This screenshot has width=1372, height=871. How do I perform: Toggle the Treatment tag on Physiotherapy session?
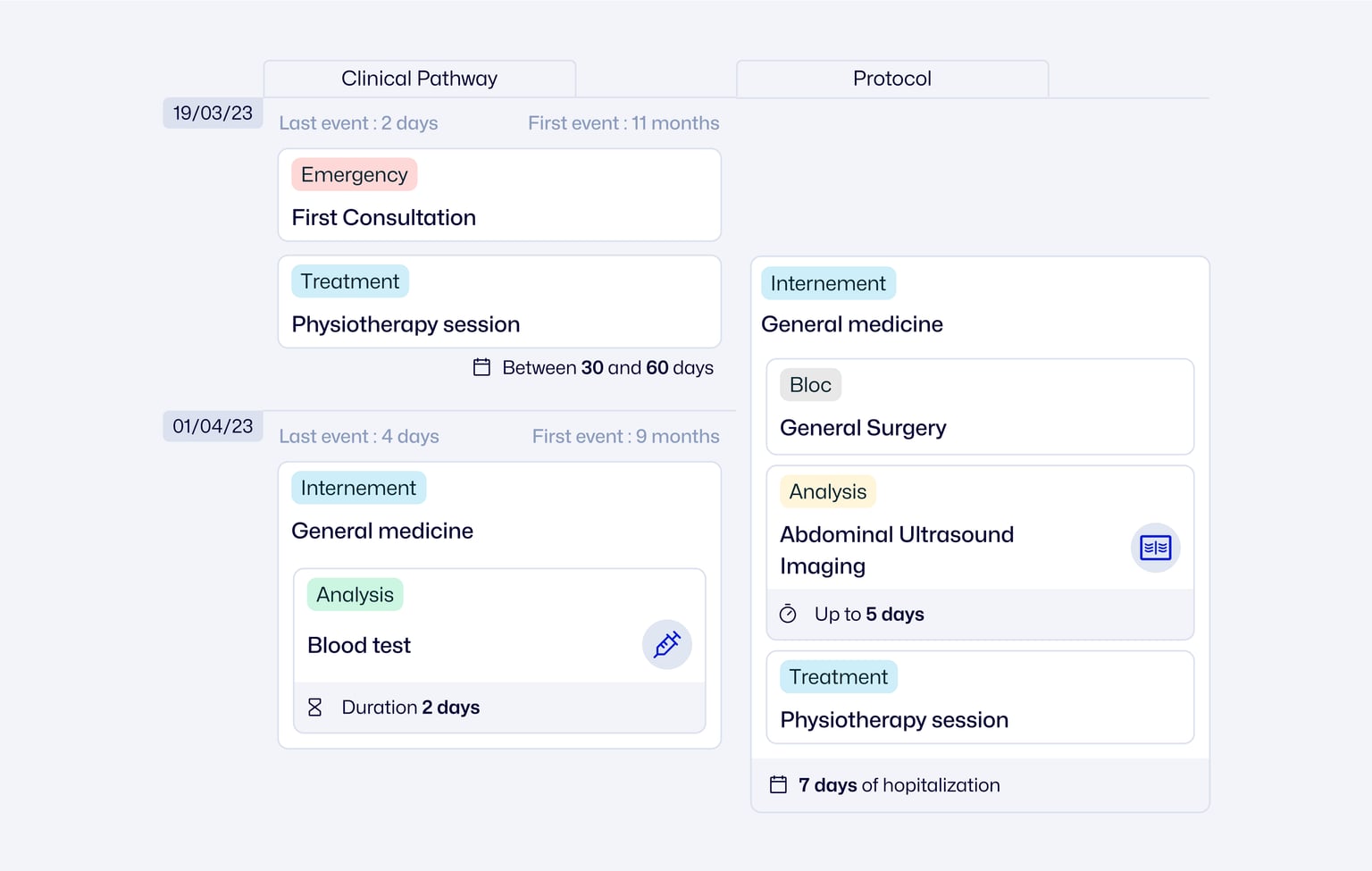(349, 281)
